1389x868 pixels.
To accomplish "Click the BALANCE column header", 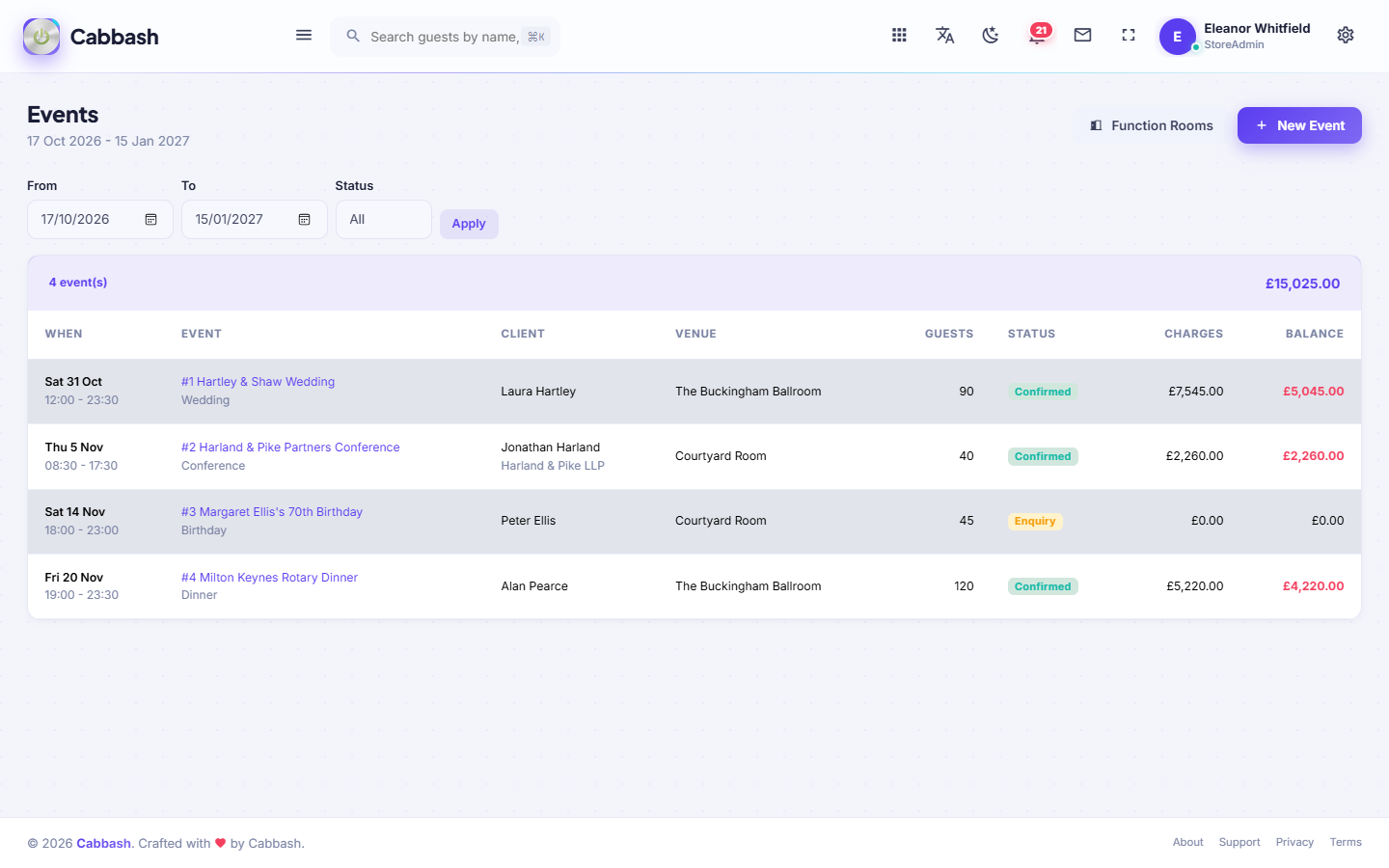I will click(x=1314, y=334).
